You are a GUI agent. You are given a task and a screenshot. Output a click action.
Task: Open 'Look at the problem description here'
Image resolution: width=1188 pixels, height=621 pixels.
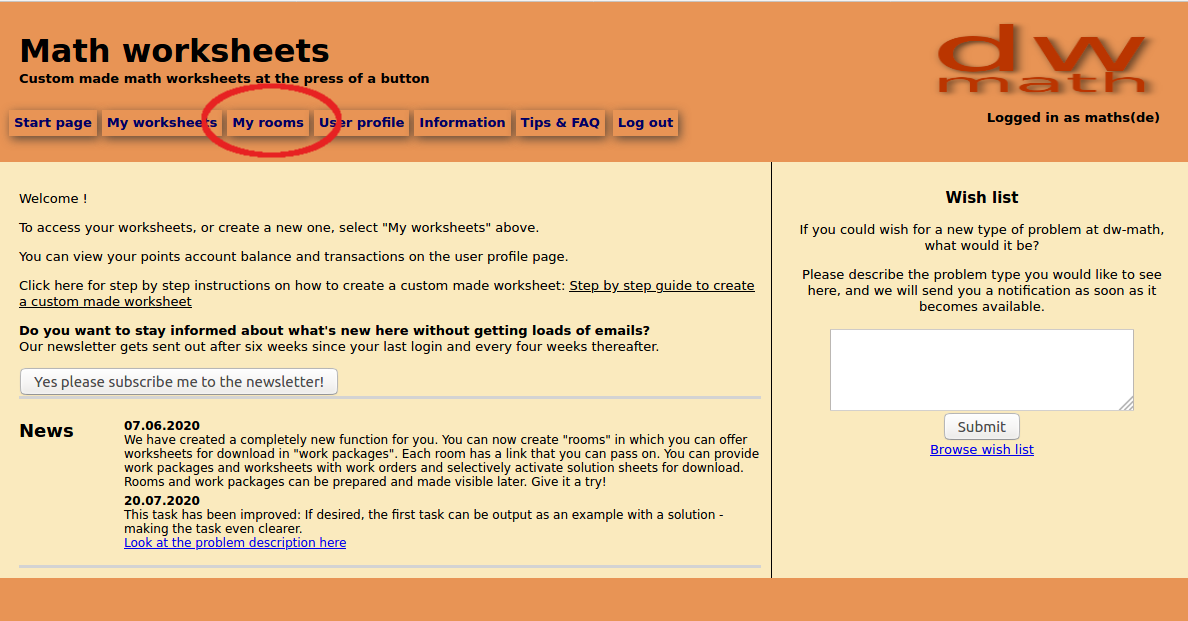point(235,542)
